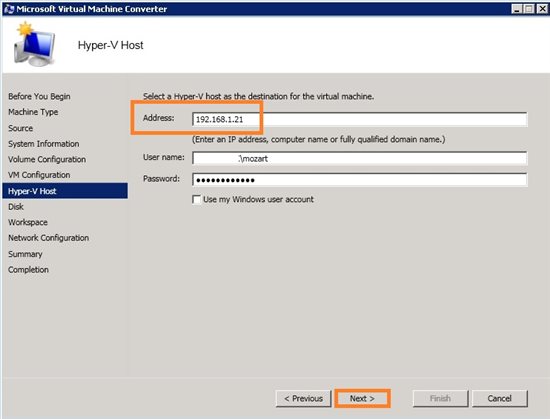This screenshot has height=419, width=550.
Task: Click the 'Enter an IP address' hint text
Action: (318, 140)
